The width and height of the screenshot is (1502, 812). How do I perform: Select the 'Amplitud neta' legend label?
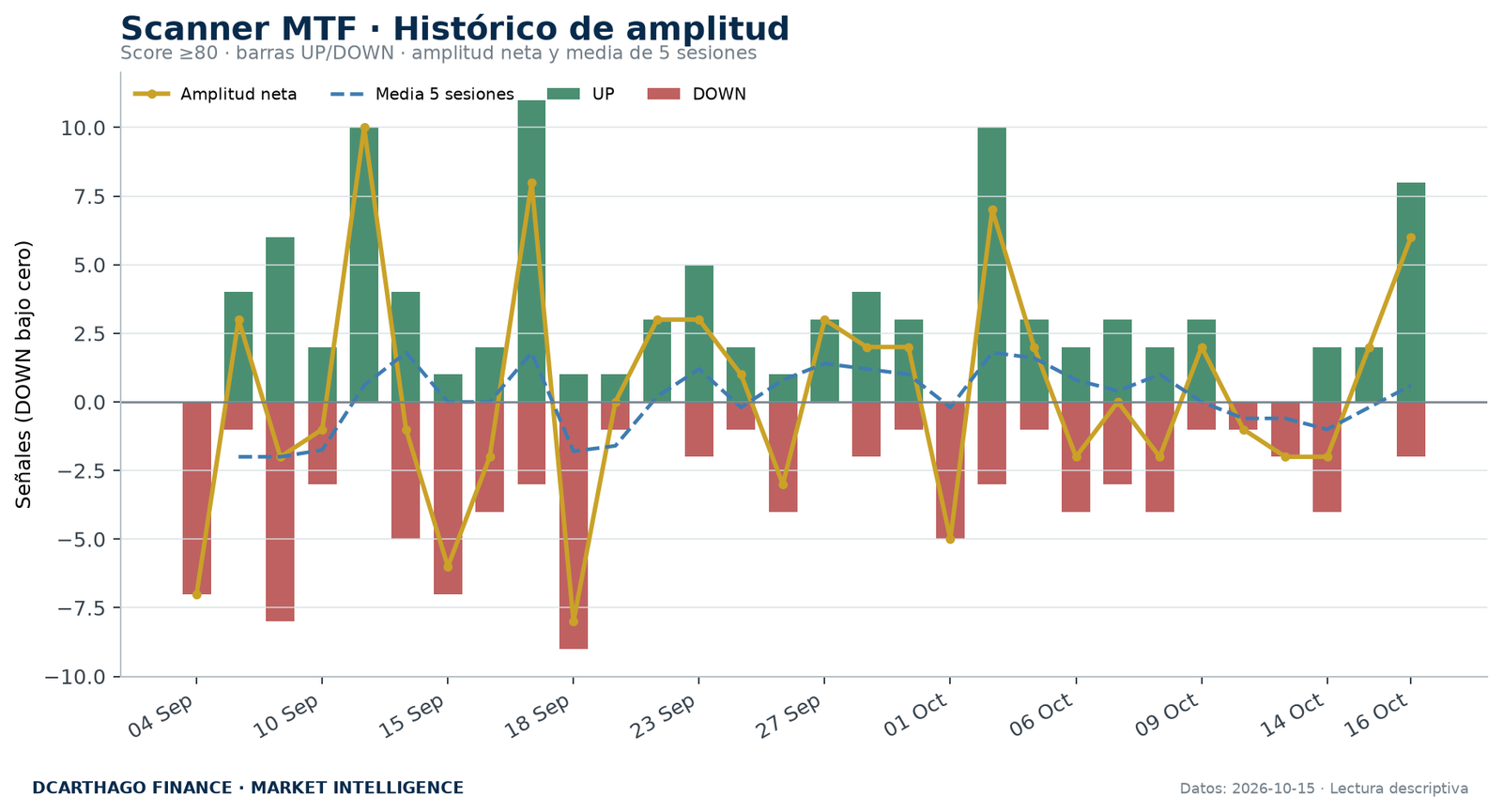pyautogui.click(x=238, y=94)
